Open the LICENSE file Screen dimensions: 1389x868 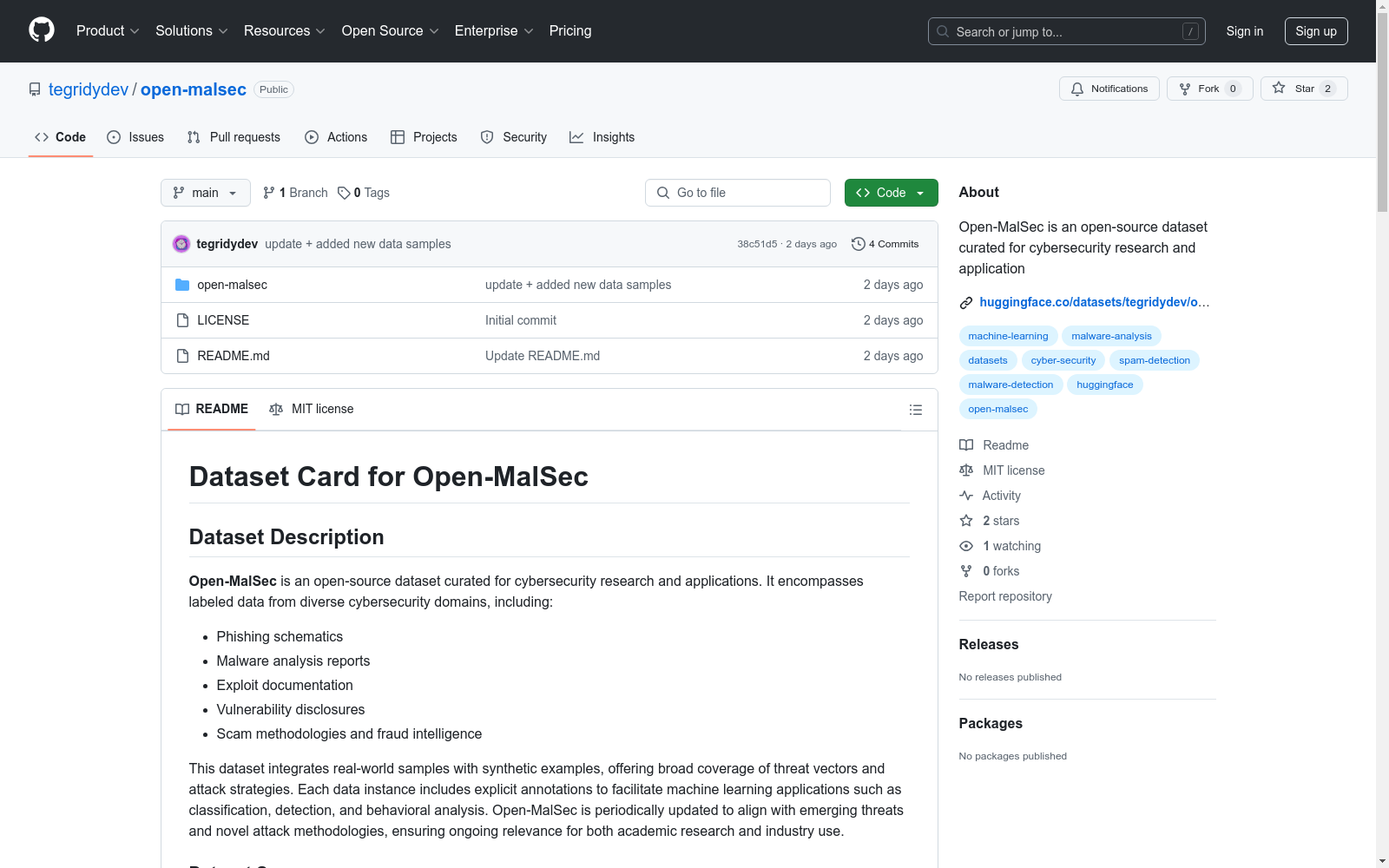223,320
